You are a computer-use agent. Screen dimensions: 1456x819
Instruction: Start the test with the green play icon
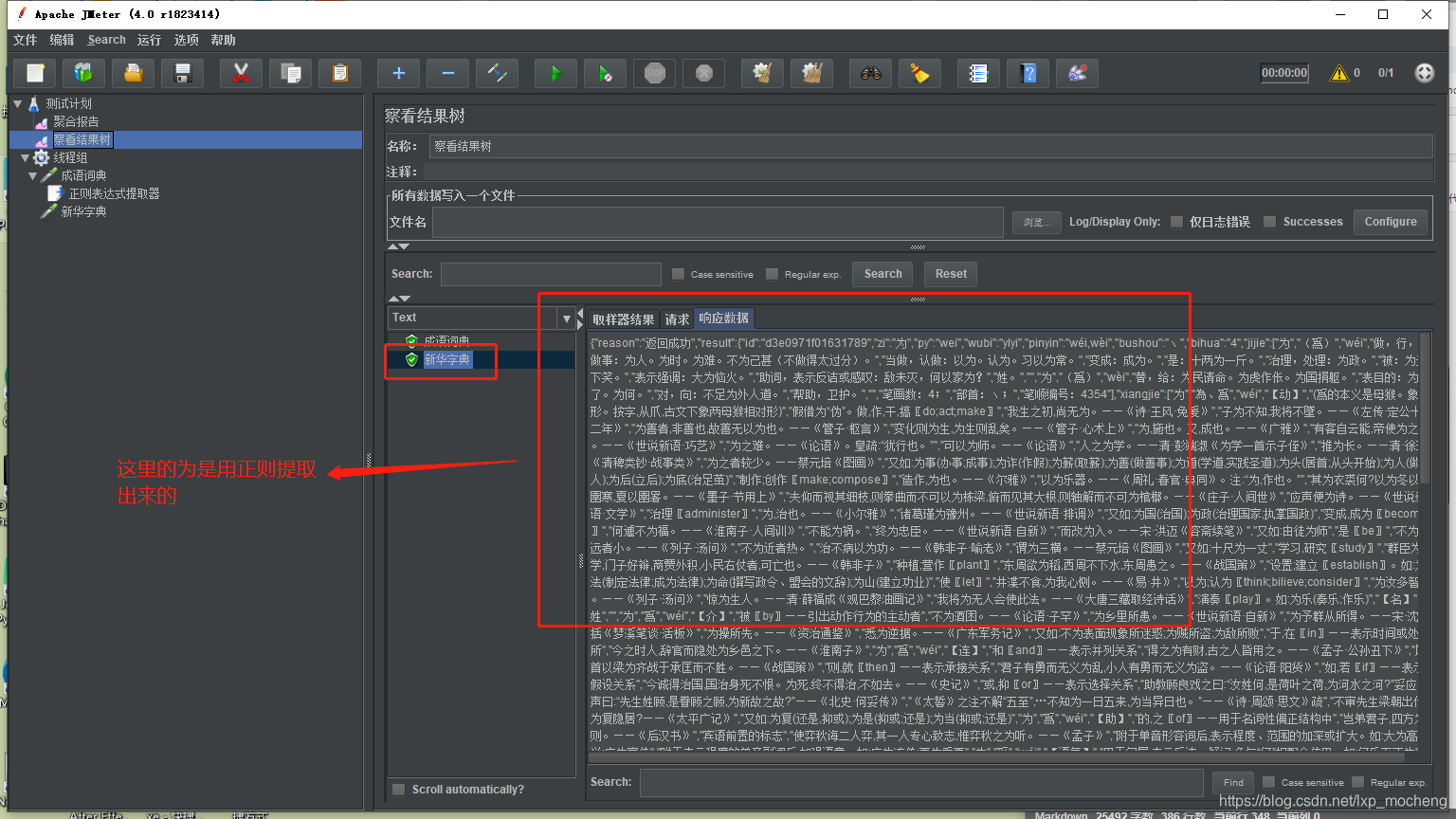tap(555, 73)
